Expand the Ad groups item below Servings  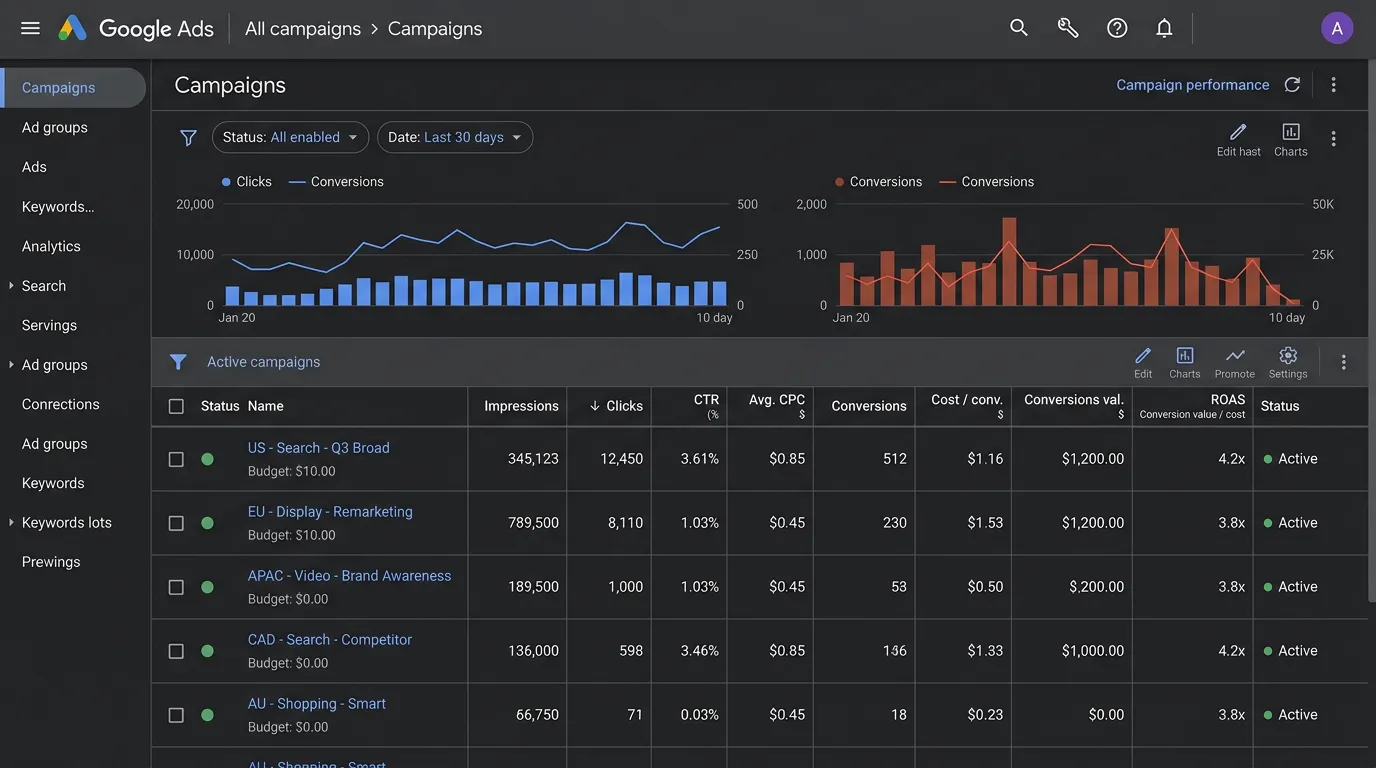tap(11, 365)
